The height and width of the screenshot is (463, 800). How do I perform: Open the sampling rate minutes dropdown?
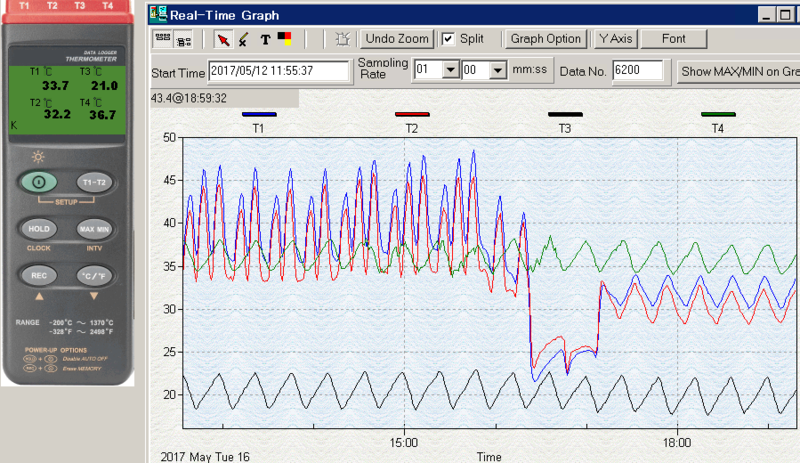[451, 69]
